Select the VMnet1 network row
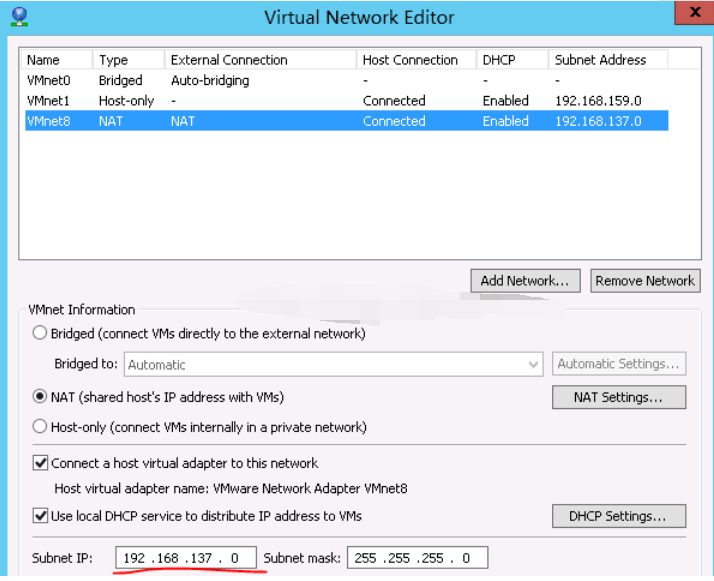Viewport: 714px width, 581px height. [x=347, y=101]
